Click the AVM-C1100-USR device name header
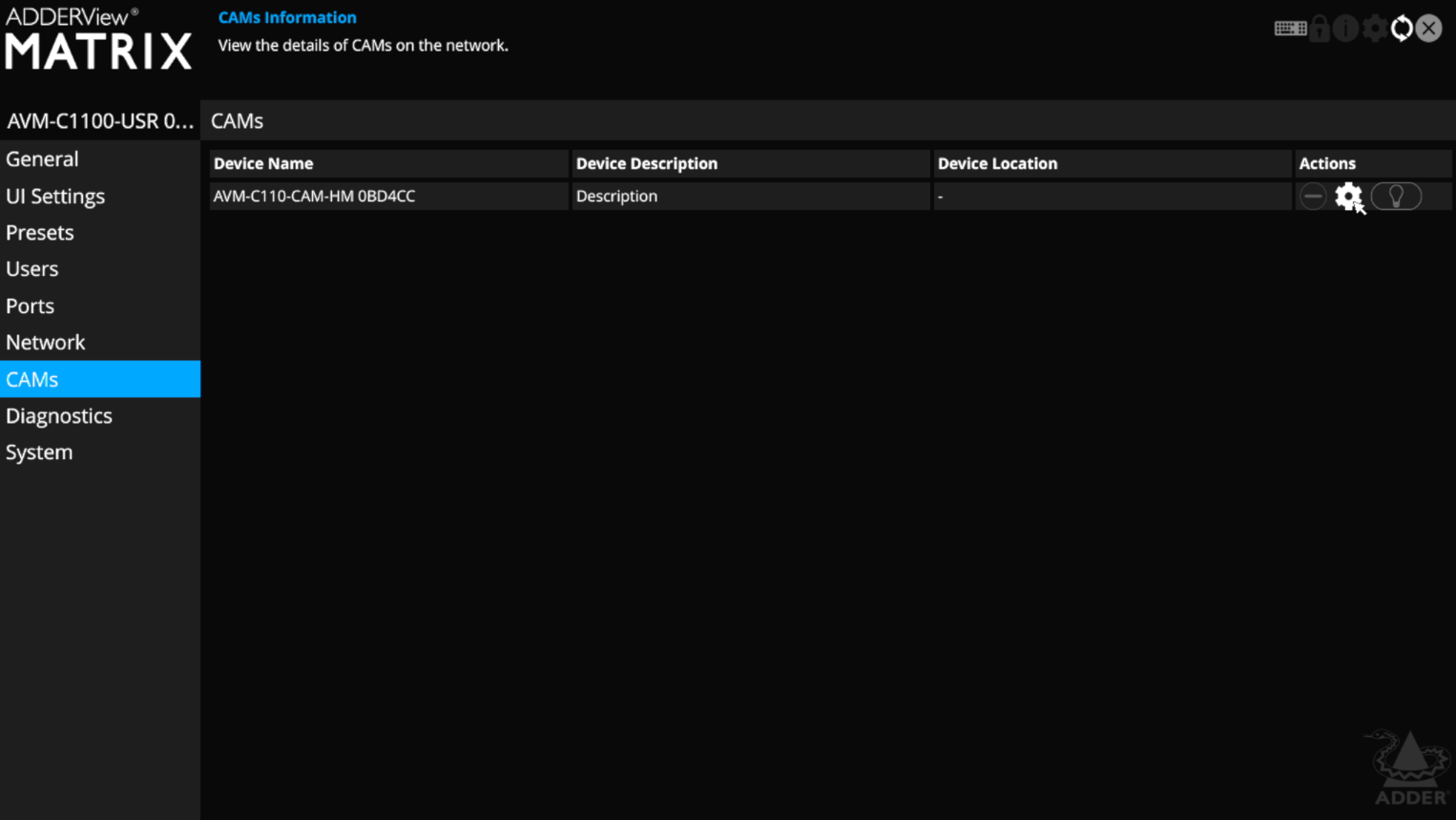 pos(100,121)
